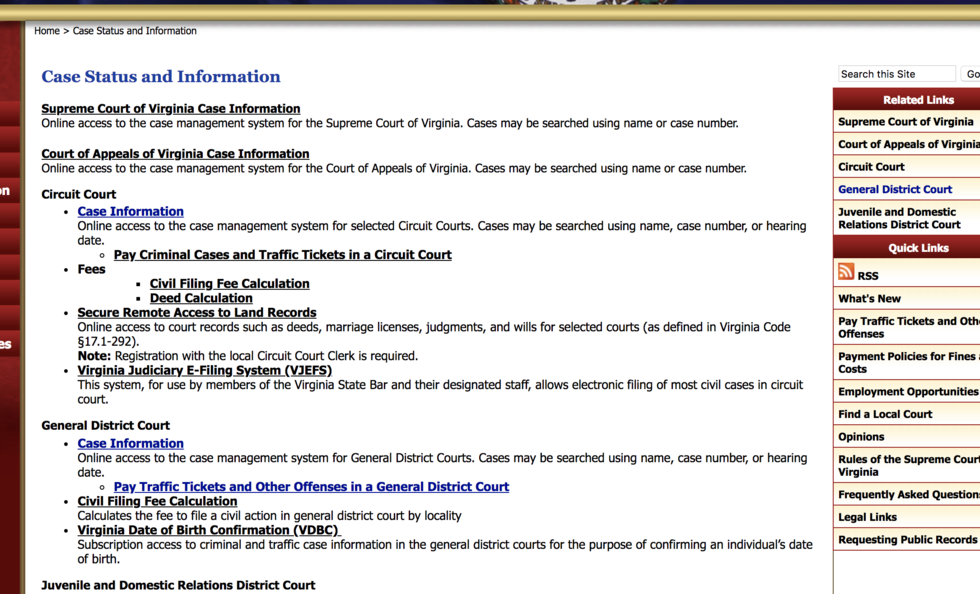The height and width of the screenshot is (594, 980).
Task: Open the Deed Calculation link
Action: tap(201, 298)
